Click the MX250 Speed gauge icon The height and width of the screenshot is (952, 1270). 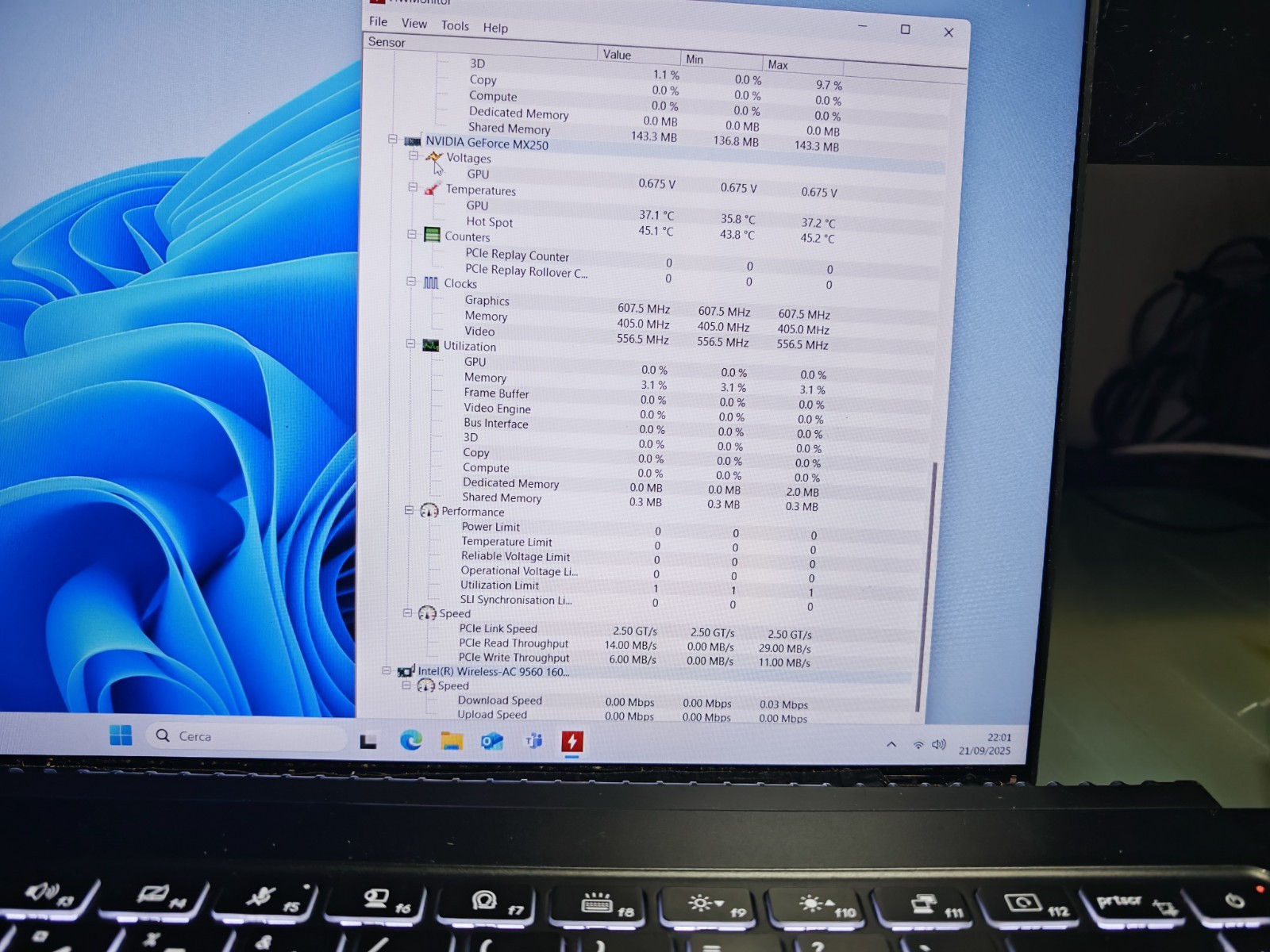[427, 612]
